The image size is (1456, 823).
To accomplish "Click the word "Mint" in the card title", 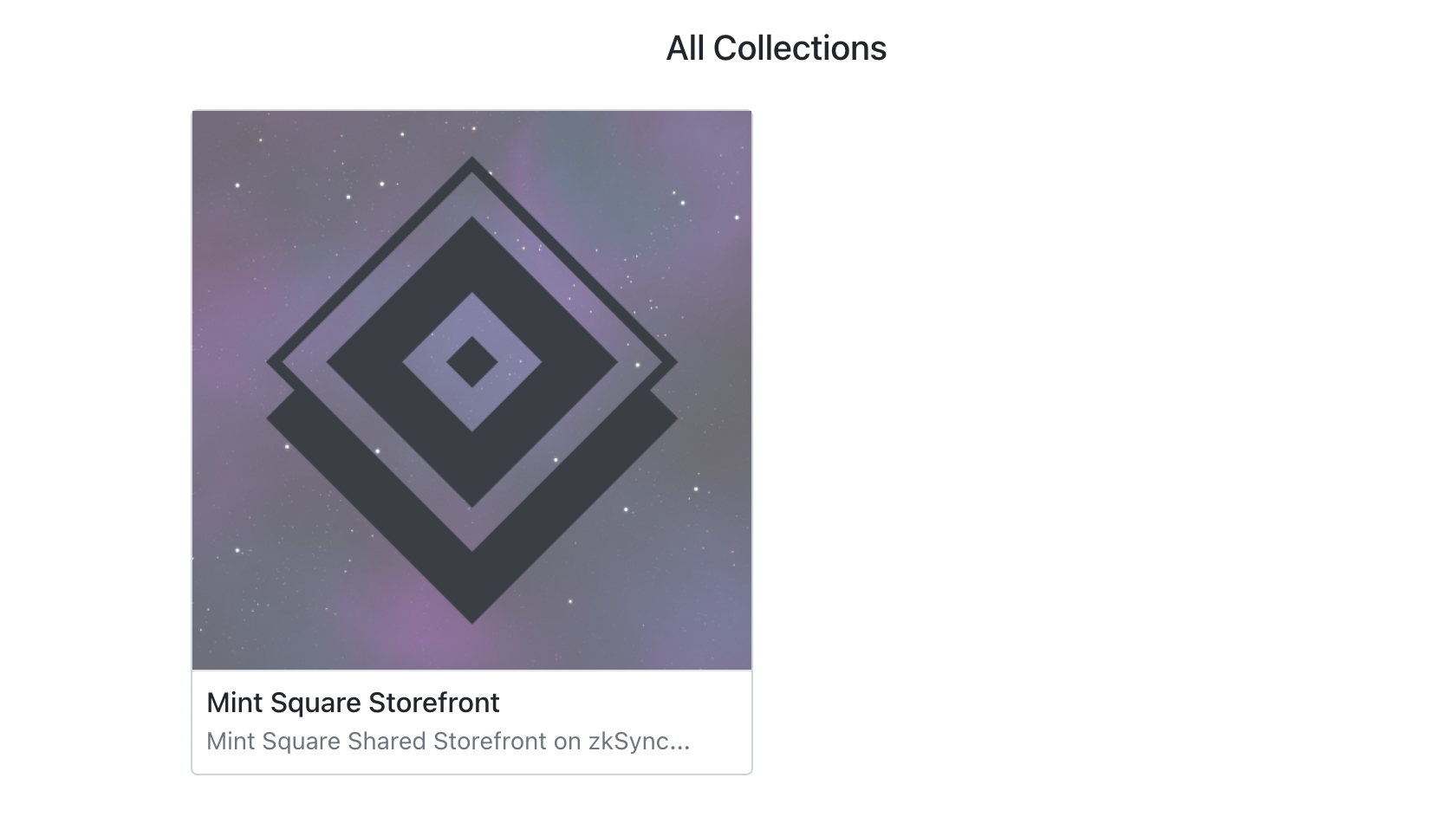I will pos(234,703).
